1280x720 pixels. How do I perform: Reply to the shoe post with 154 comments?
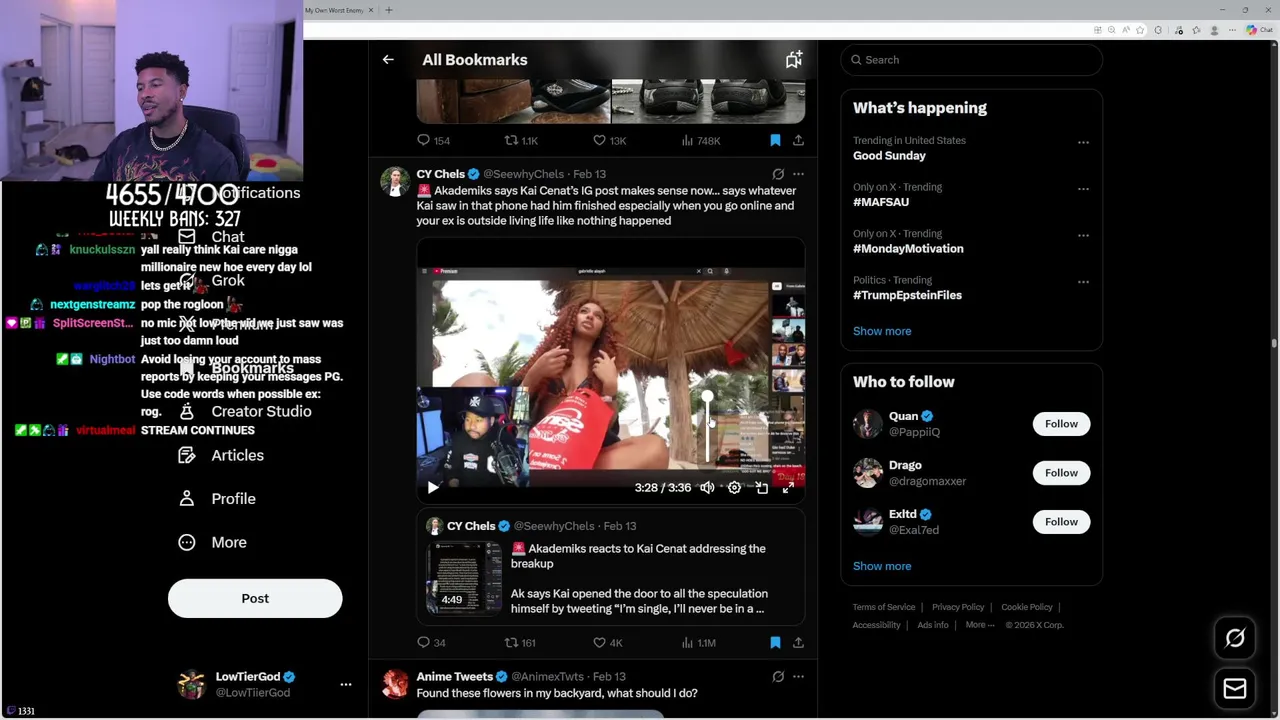pos(433,141)
